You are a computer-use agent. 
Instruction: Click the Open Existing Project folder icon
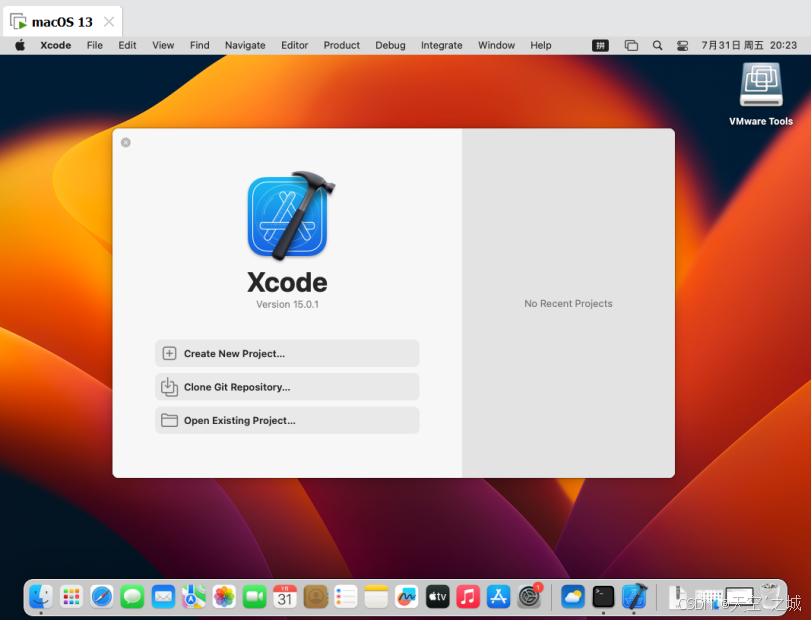click(x=169, y=420)
